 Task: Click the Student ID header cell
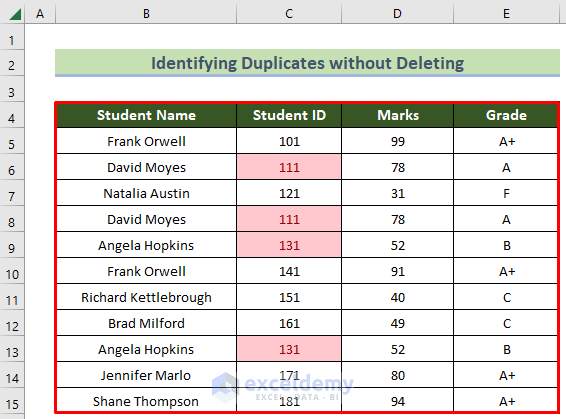click(x=289, y=115)
